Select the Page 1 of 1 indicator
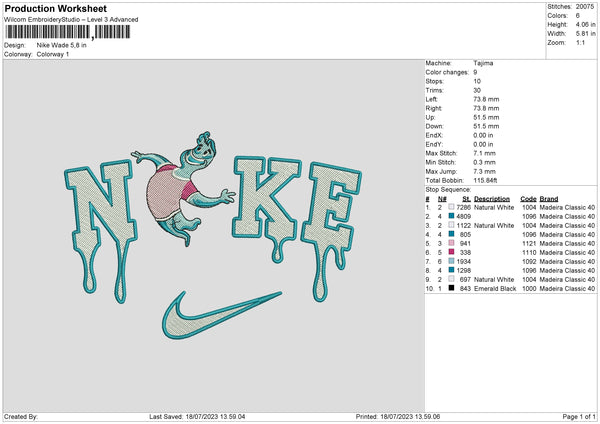 coord(579,416)
